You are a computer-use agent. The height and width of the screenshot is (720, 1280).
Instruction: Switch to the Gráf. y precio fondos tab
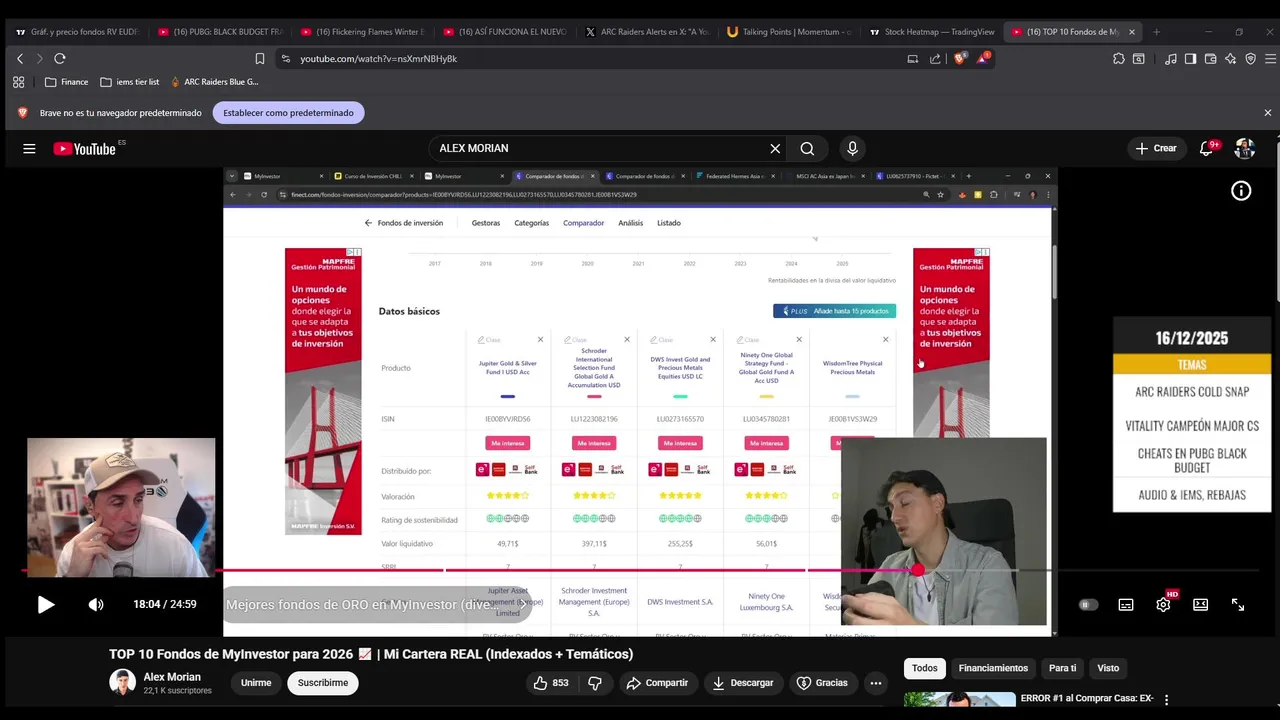pos(77,32)
